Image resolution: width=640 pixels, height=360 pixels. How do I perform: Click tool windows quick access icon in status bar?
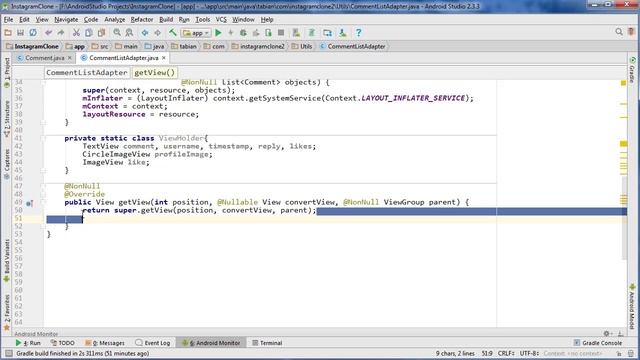[x=9, y=353]
